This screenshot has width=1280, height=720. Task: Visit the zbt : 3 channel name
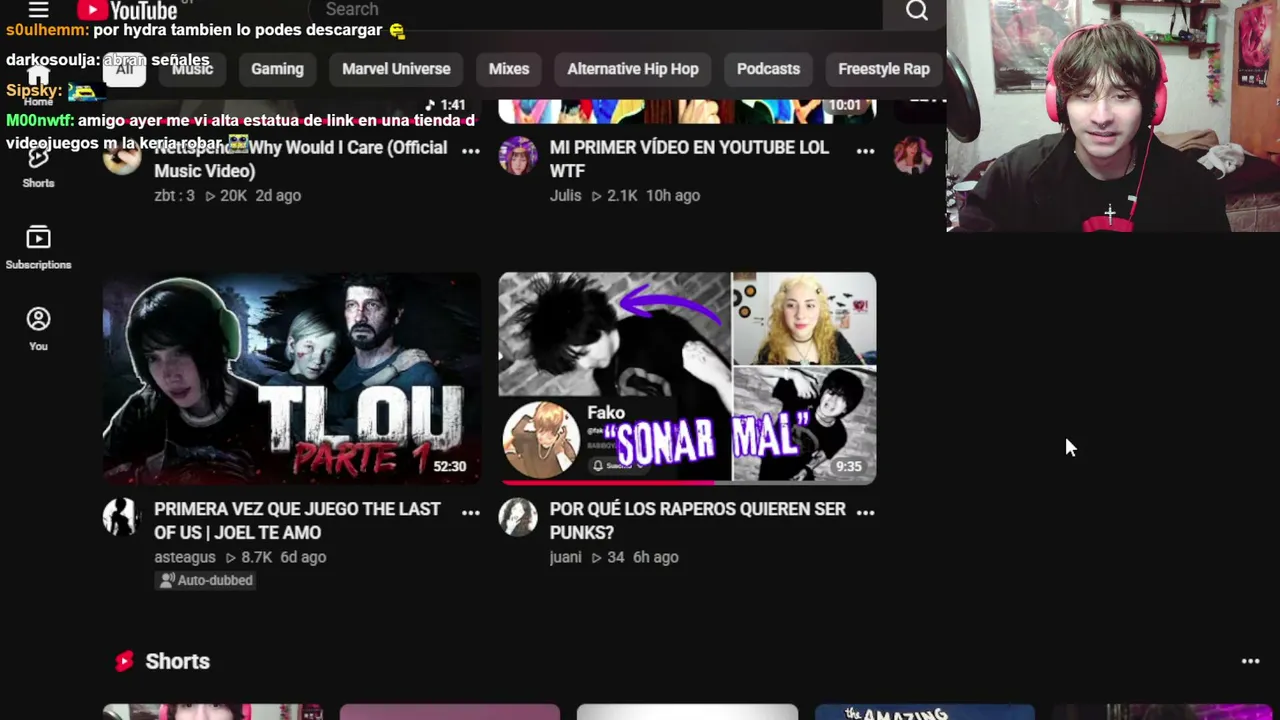coord(174,195)
